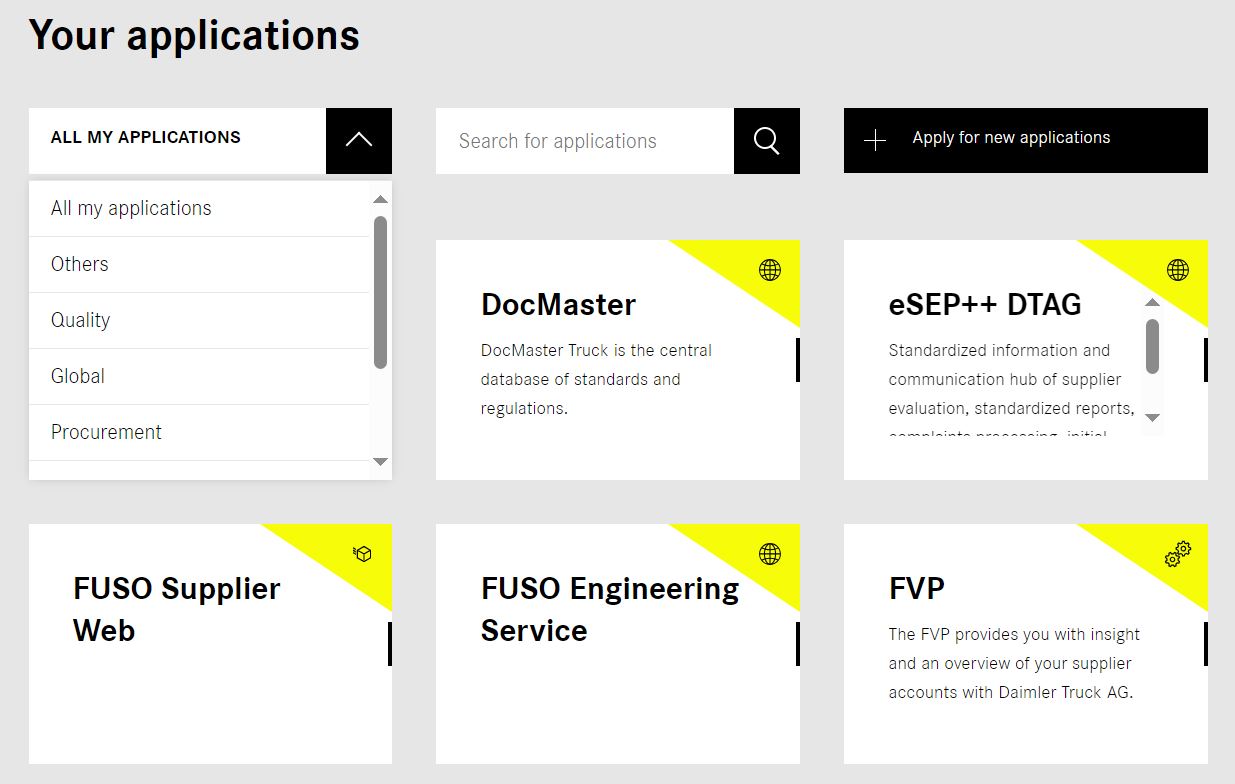
Task: Collapse the All My Applications dropdown chevron
Action: click(358, 141)
